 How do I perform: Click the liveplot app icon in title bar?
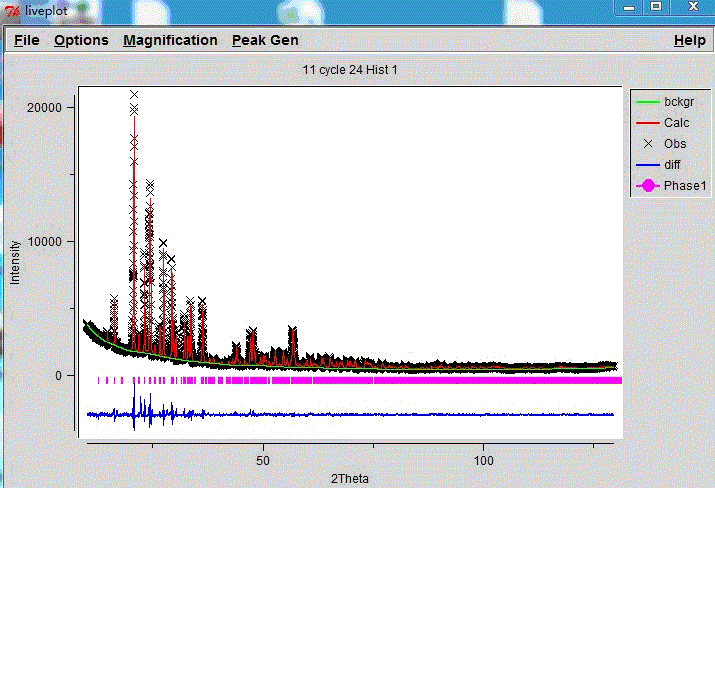[x=13, y=11]
